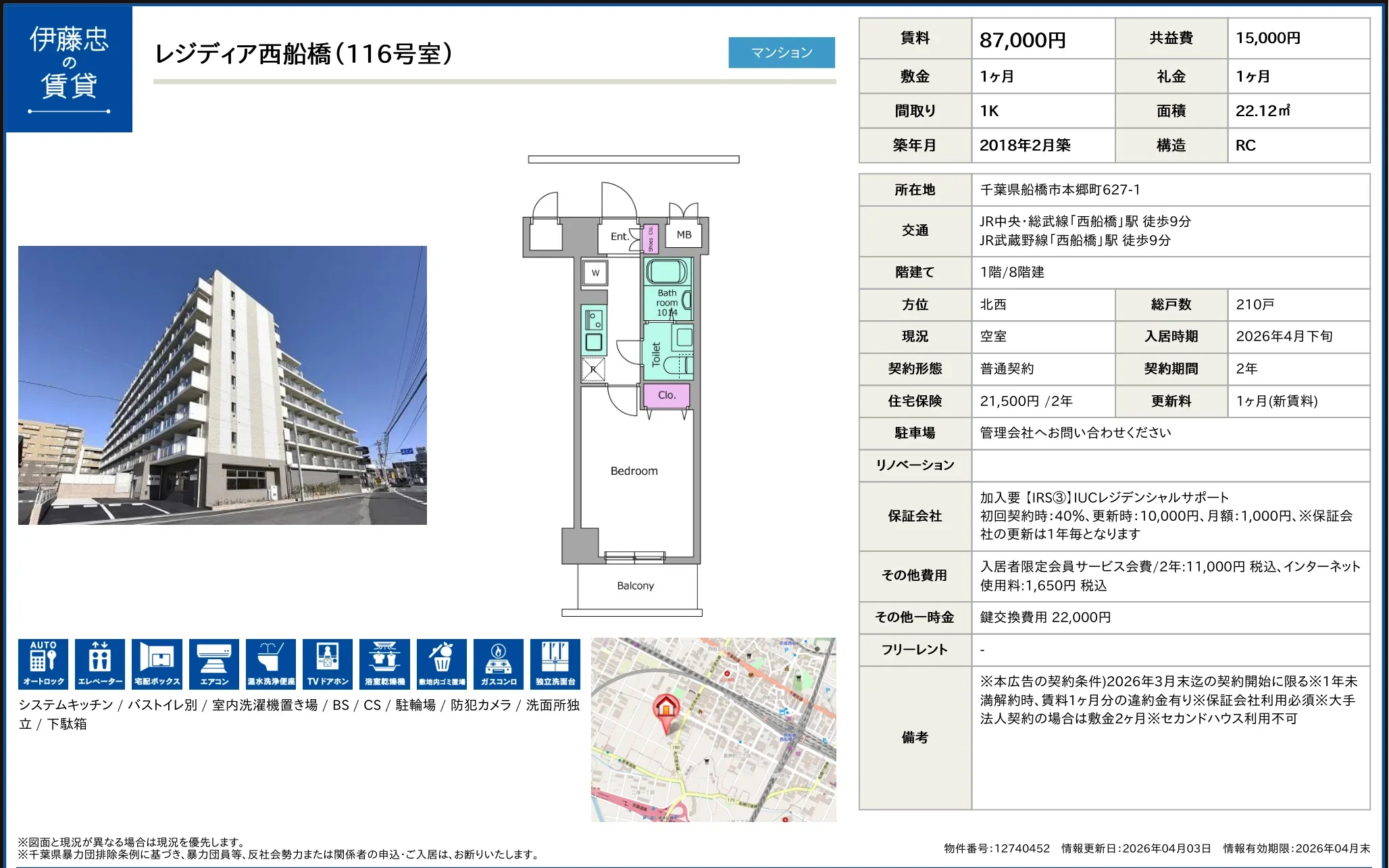This screenshot has width=1389, height=868.
Task: Click 管理会社へお問い合わせください parking inquiry text
Action: click(x=1073, y=432)
